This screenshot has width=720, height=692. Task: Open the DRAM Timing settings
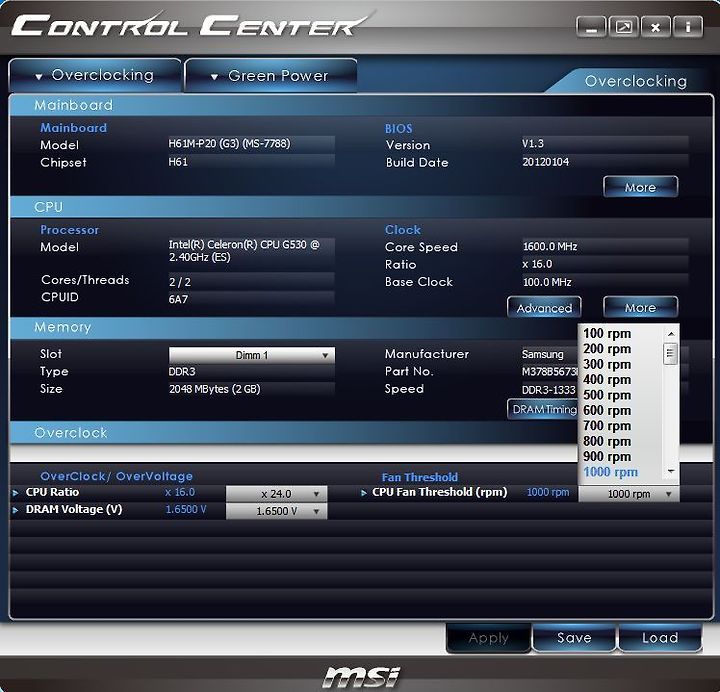point(543,409)
